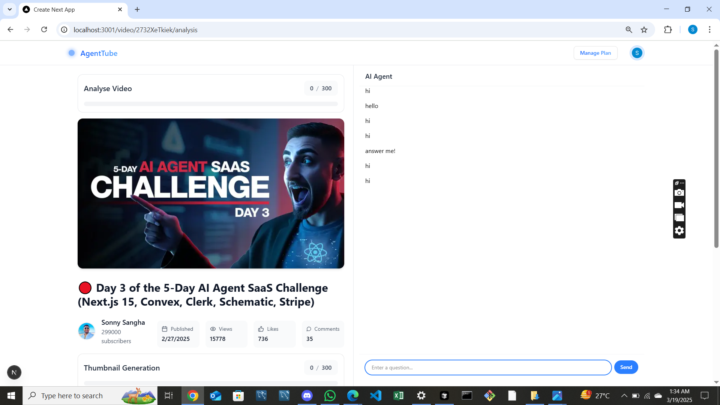Screen dimensions: 720x405
Task: Click the Sonny Sangha channel name
Action: (123, 322)
